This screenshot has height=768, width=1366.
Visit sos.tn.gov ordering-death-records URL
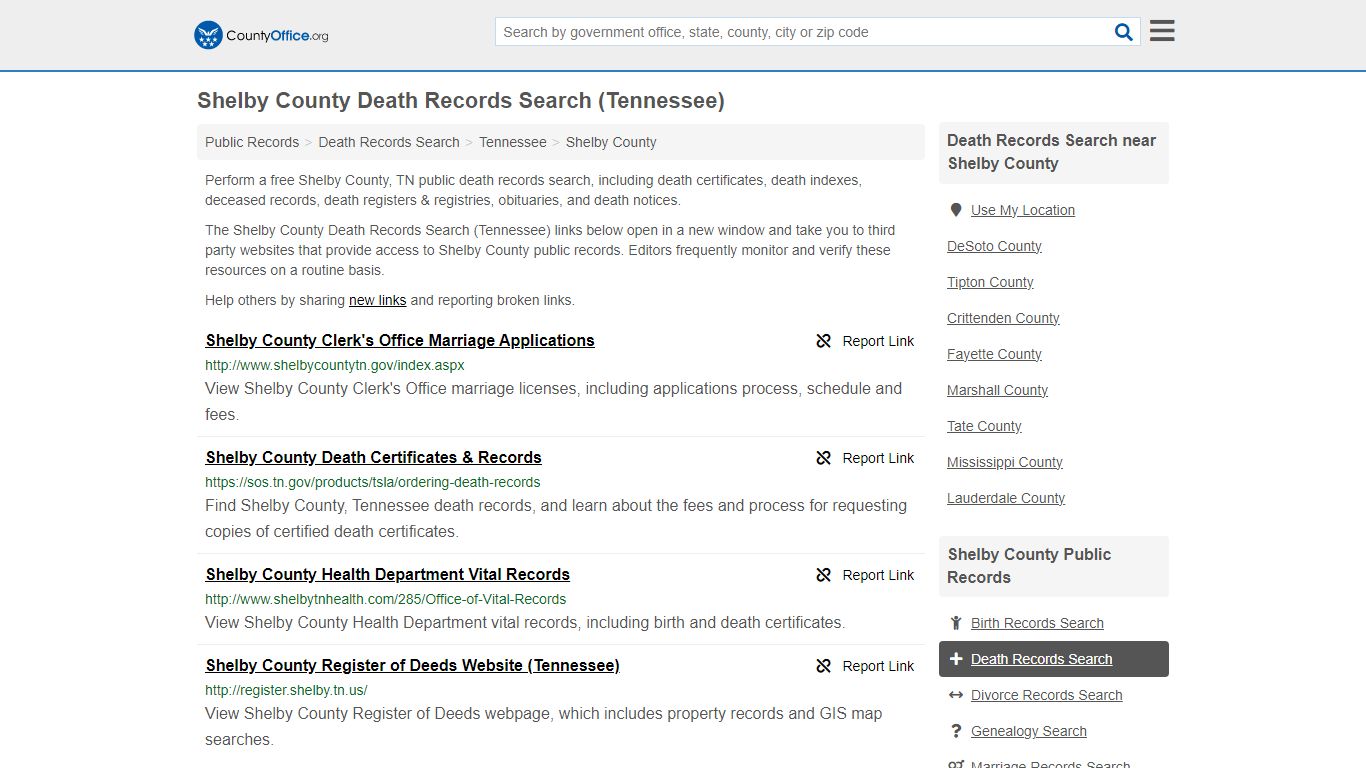click(373, 482)
